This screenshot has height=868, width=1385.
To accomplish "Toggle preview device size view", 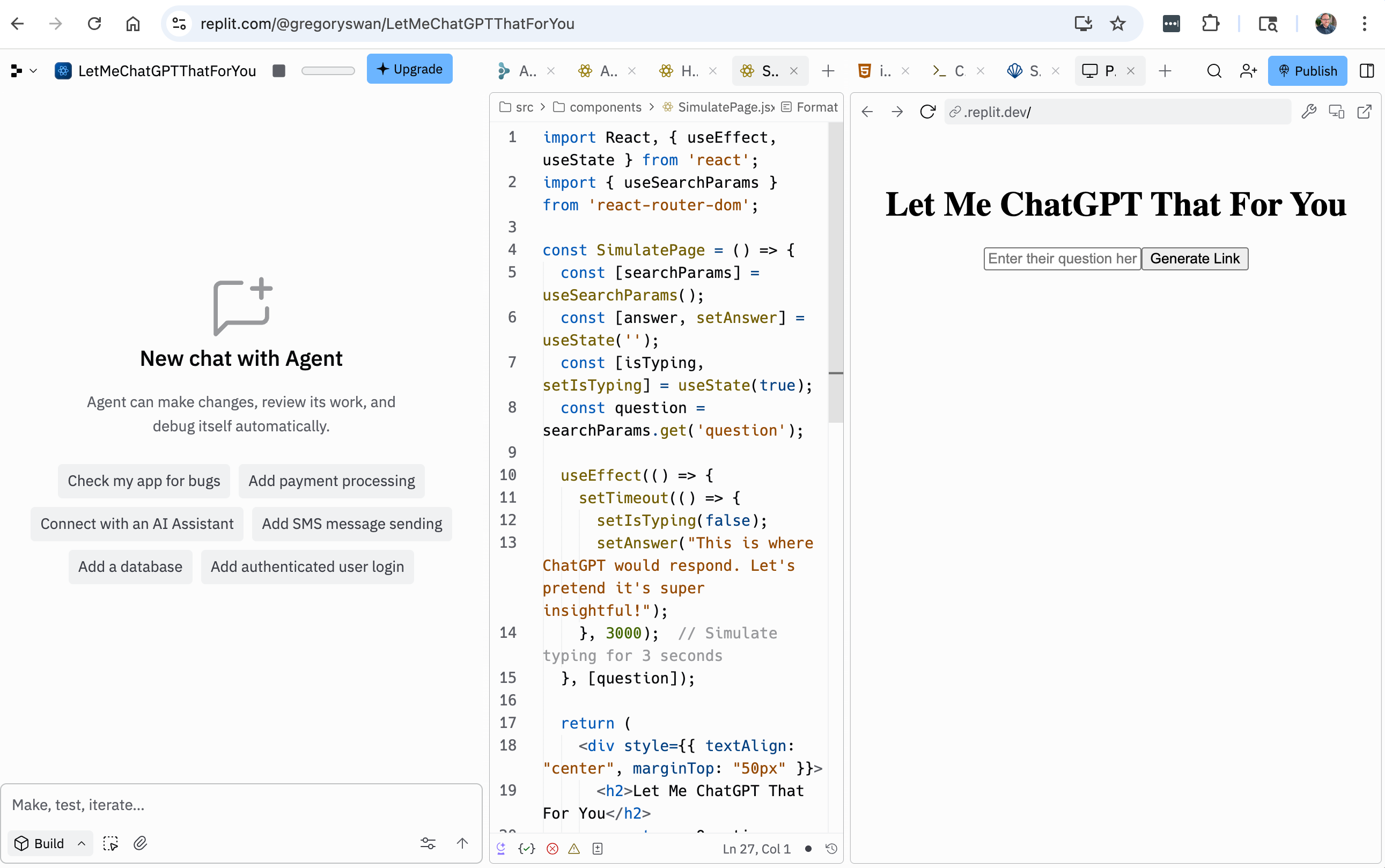I will (x=1336, y=112).
